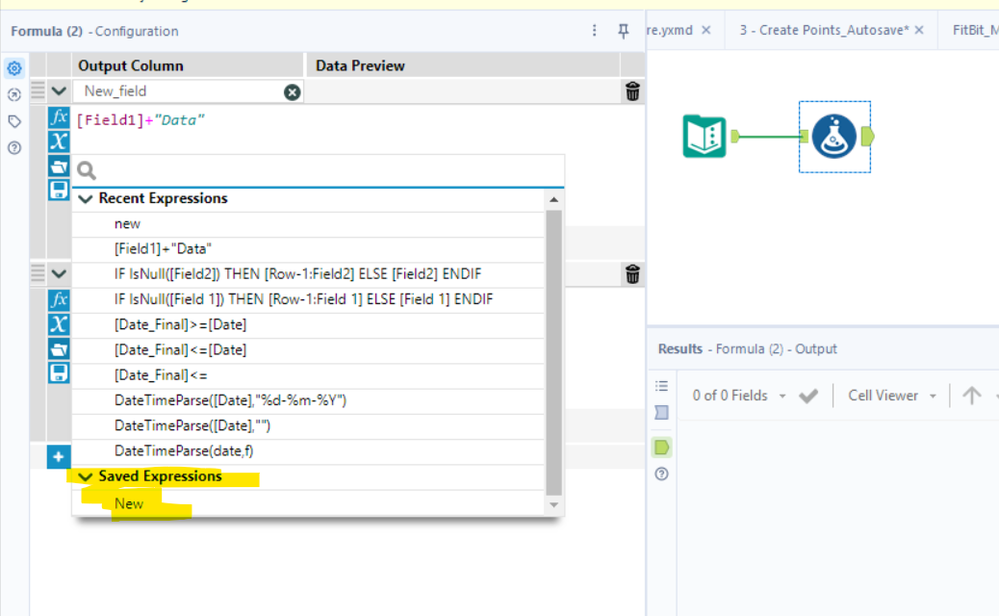Open the 0 of 0 Fields dropdown
This screenshot has width=999, height=616.
point(739,396)
